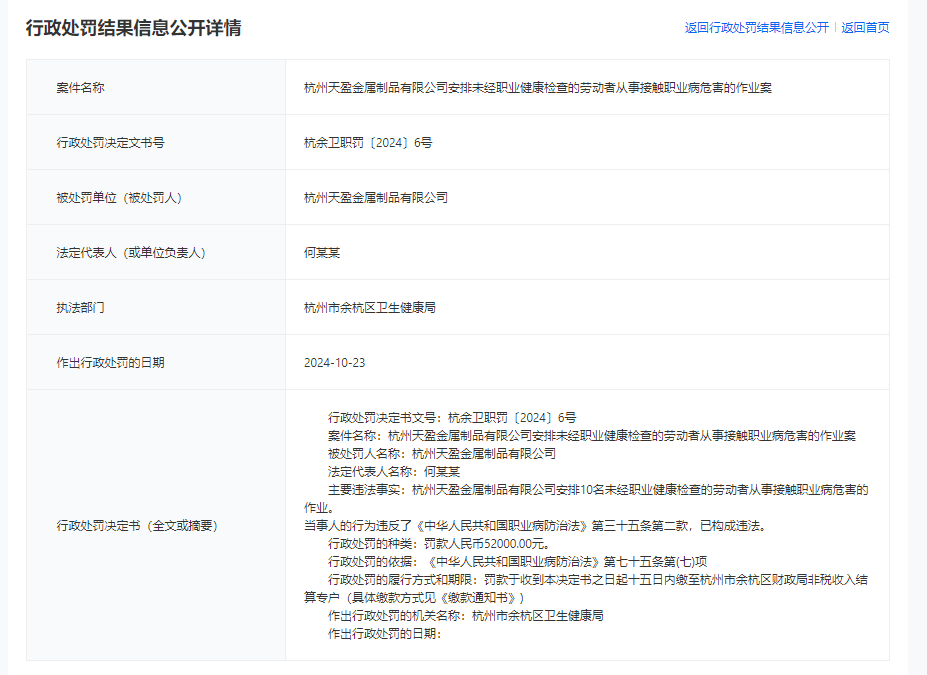This screenshot has height=675, width=927.
Task: Click the line beginning 案件名称： in decision text
Action: pos(592,436)
